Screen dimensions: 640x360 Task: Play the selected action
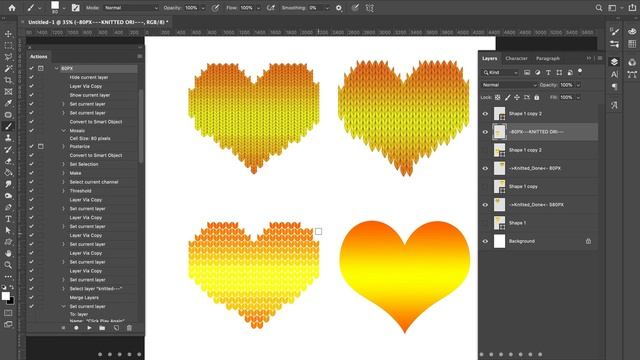click(89, 328)
